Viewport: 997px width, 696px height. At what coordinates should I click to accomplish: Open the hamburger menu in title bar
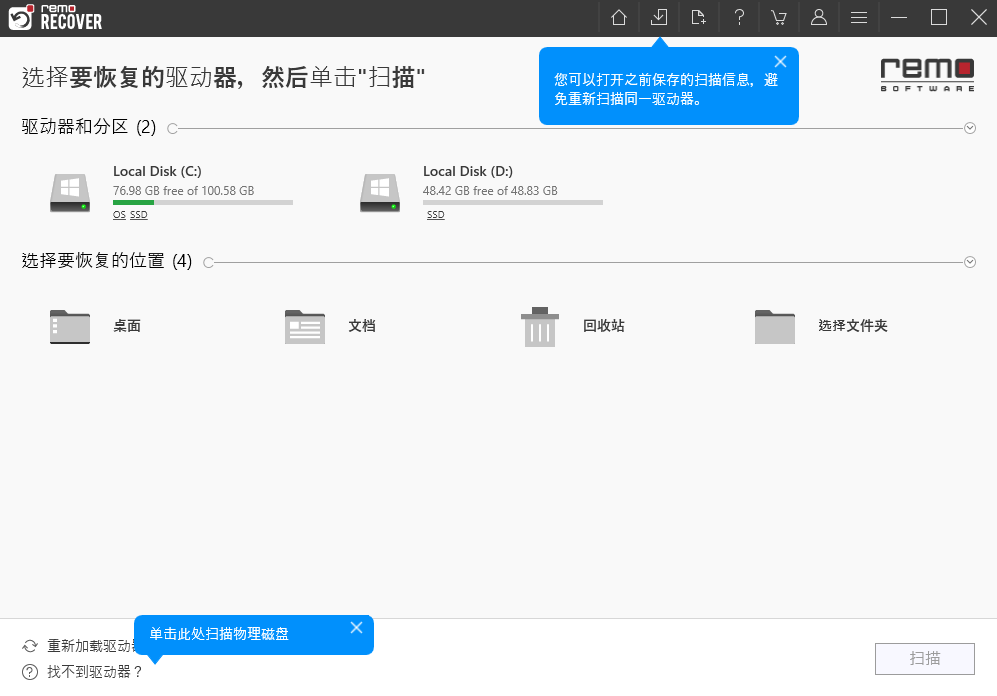[859, 18]
